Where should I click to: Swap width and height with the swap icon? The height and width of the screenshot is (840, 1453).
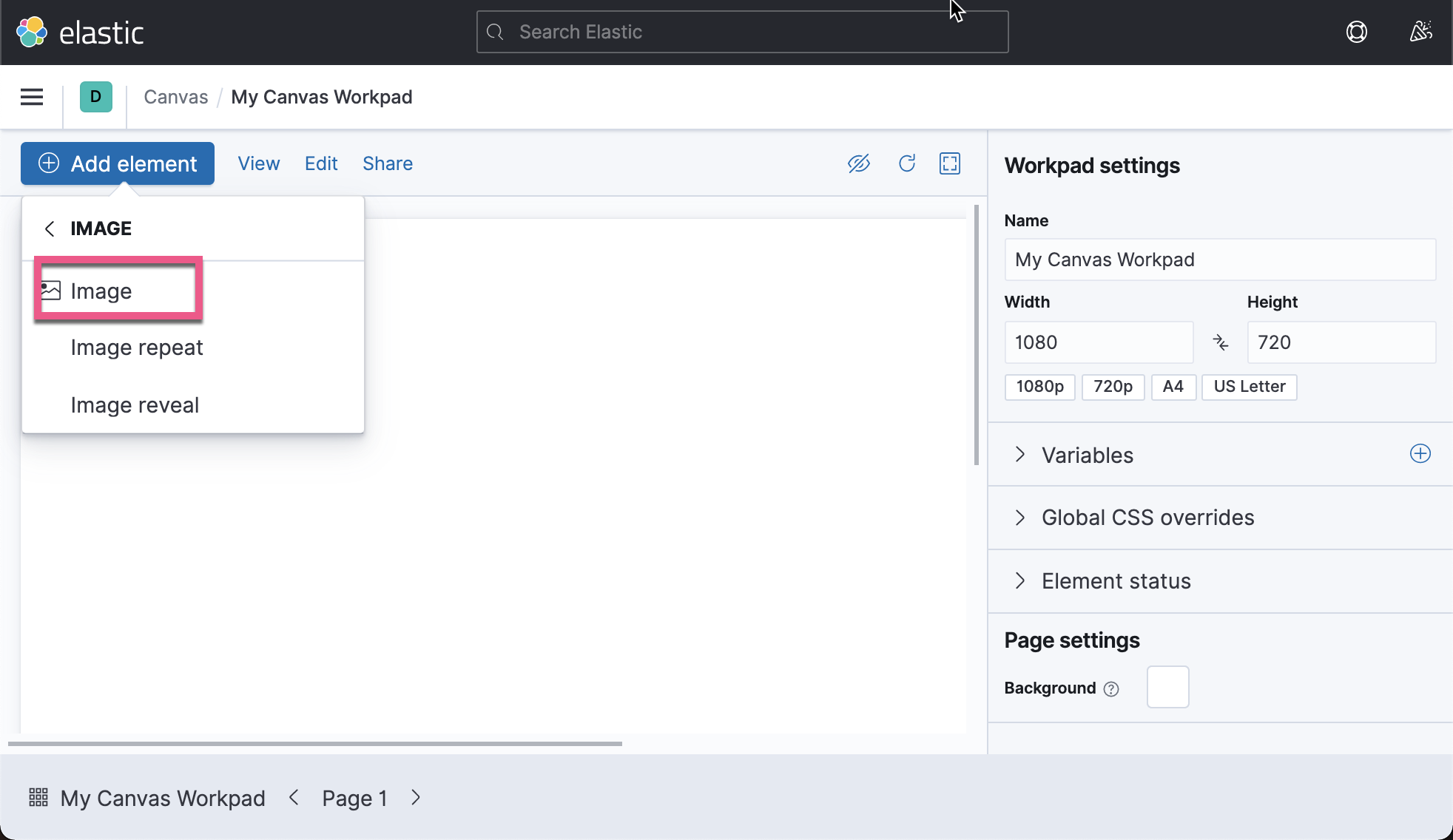1220,342
